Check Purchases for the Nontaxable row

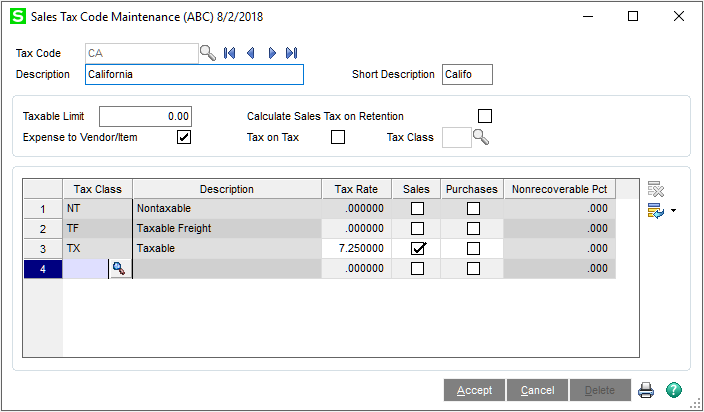[x=473, y=208]
